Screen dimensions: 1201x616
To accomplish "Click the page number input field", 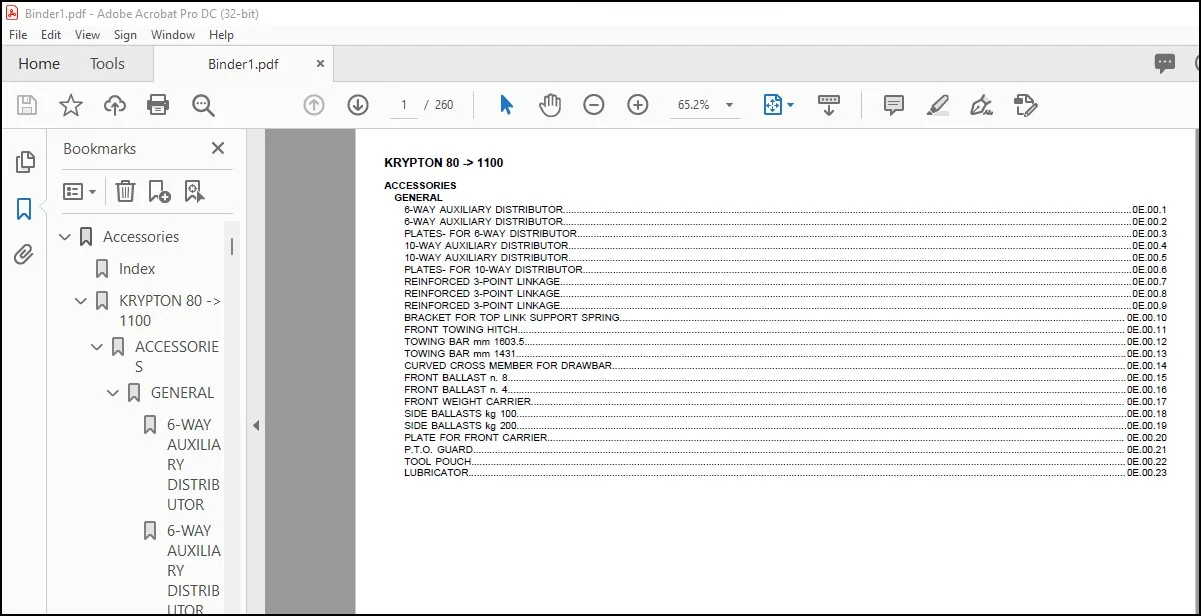I will 404,105.
